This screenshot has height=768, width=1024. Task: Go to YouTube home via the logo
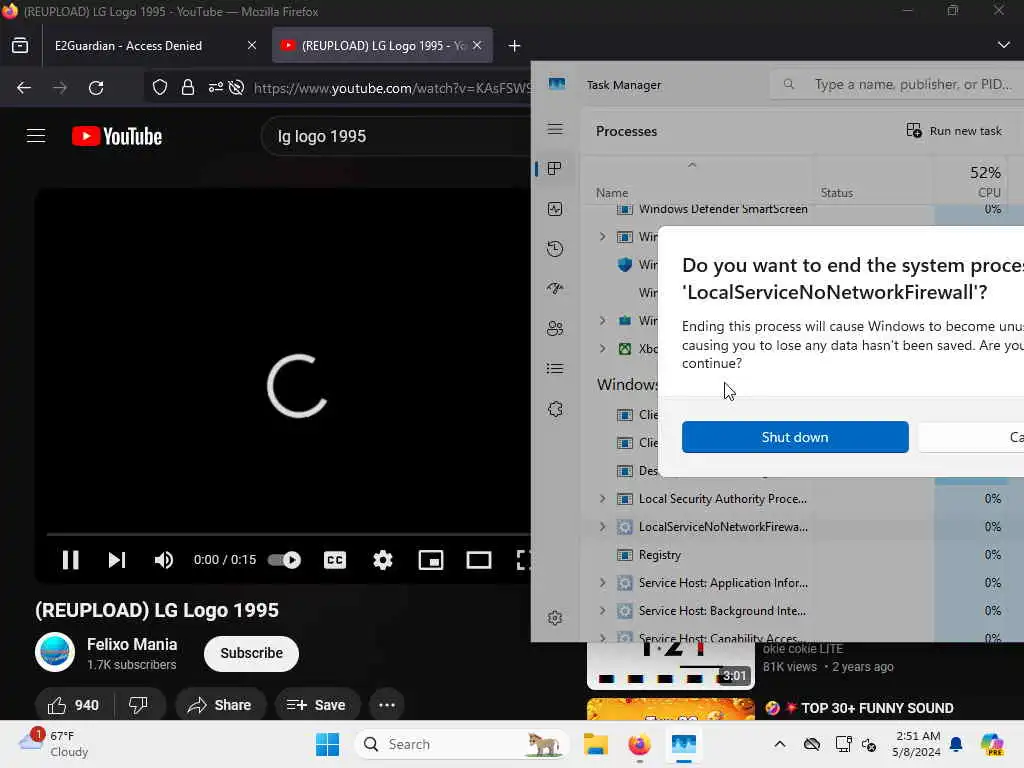tap(117, 136)
